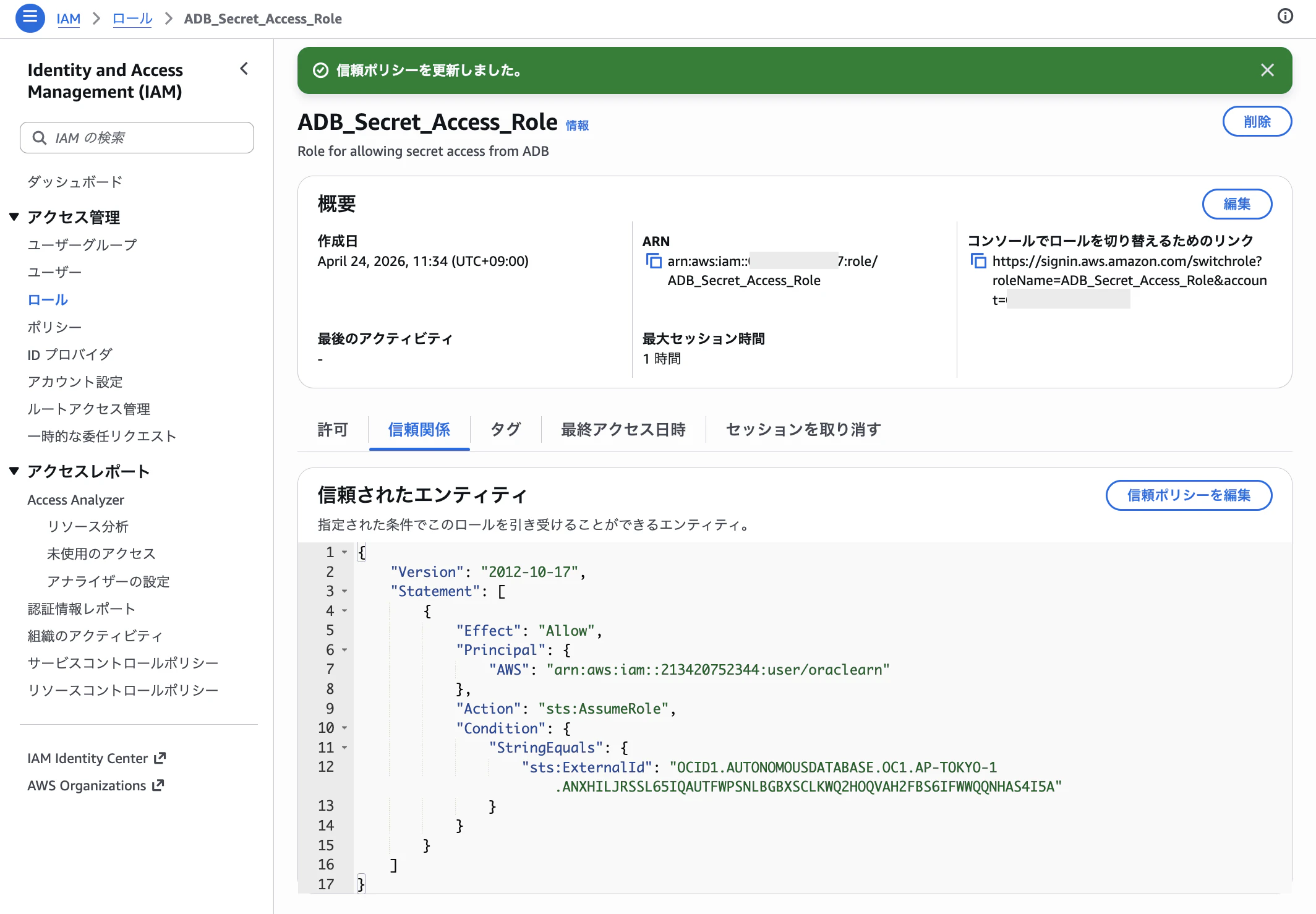The height and width of the screenshot is (914, 1316).
Task: Edit the 概要 section via 編集 button
Action: click(1237, 204)
